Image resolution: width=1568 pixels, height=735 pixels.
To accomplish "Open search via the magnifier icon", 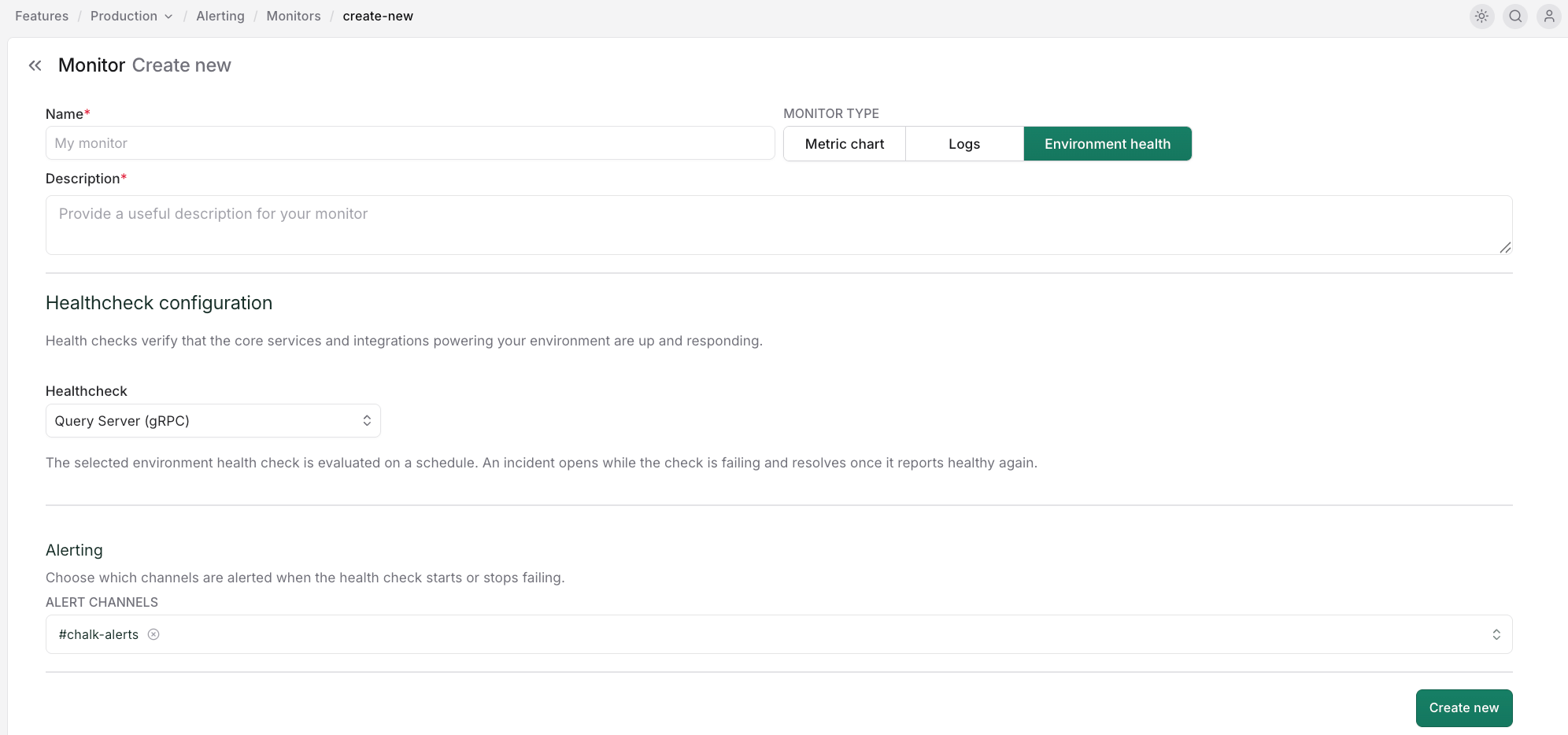I will (x=1515, y=16).
